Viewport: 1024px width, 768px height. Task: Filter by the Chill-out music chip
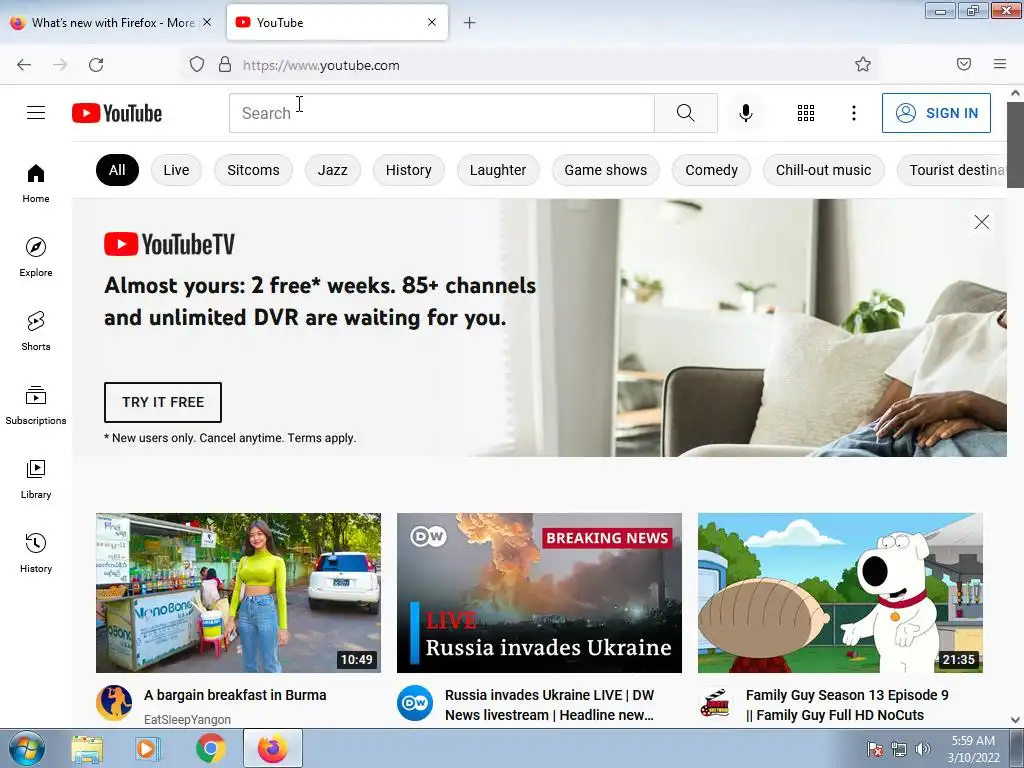coord(824,170)
